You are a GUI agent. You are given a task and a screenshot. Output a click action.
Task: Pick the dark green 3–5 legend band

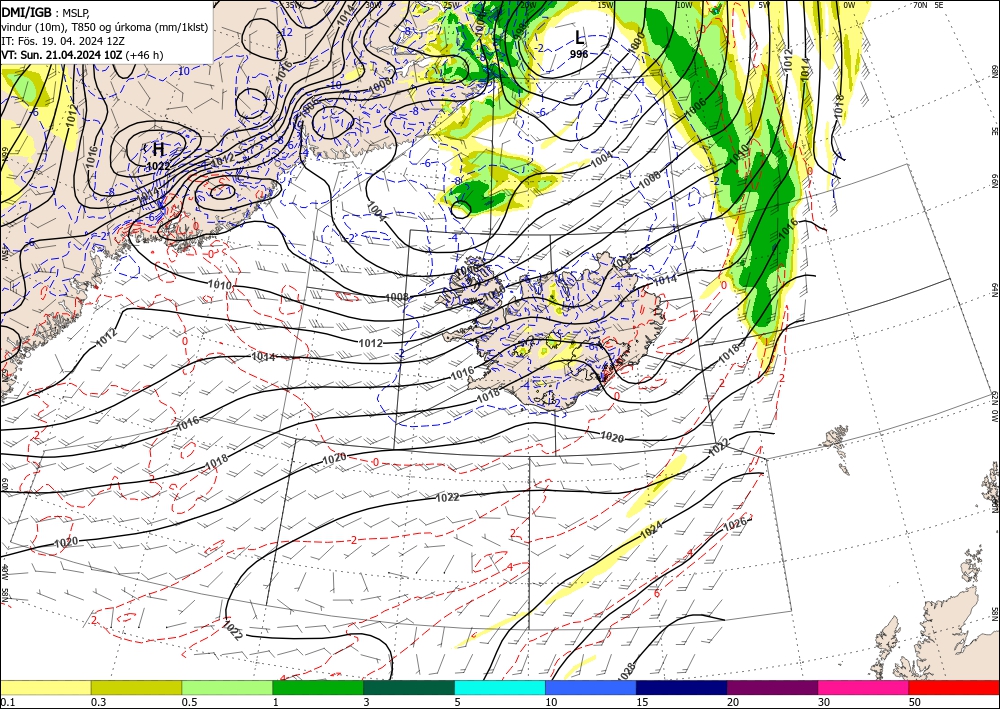pos(409,687)
